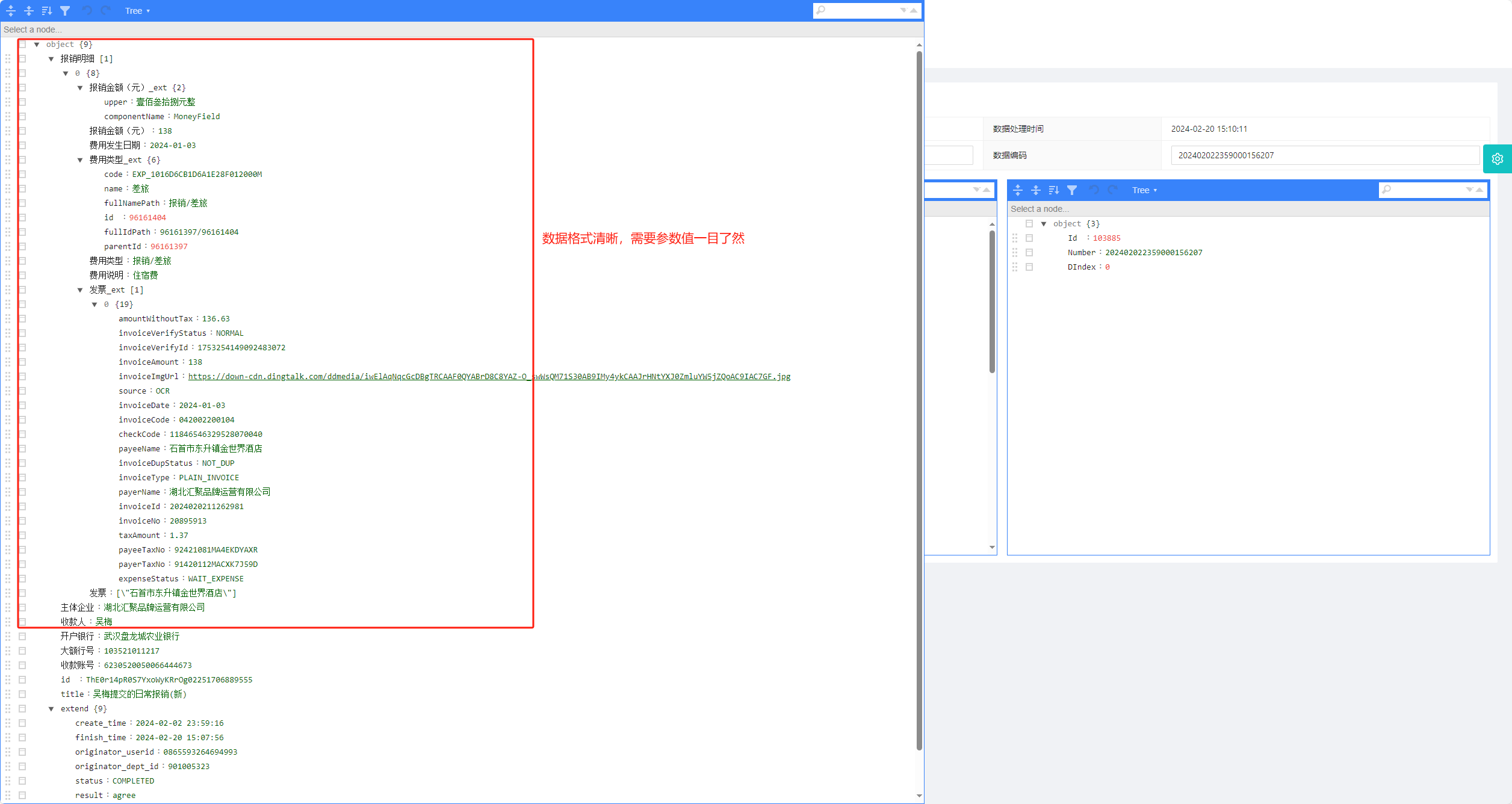Collapse the 报销明细 [1] array node

[x=51, y=59]
